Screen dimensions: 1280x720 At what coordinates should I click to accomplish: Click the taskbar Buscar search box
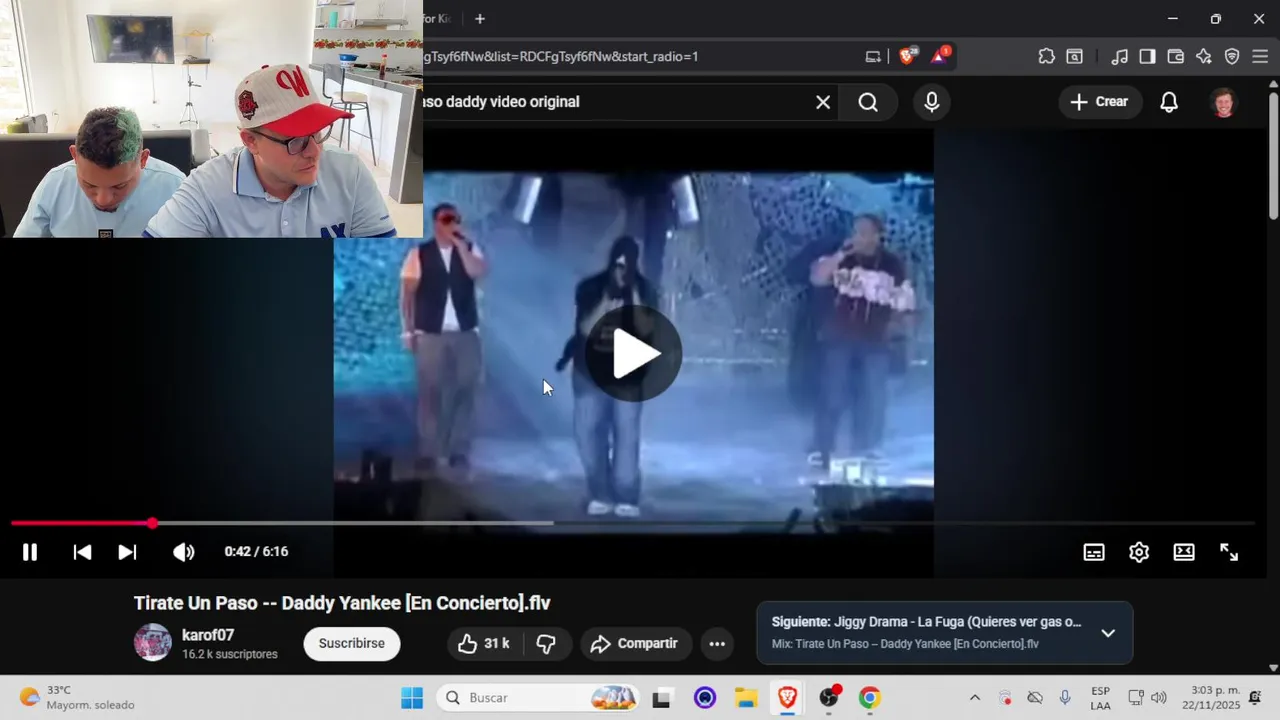(x=540, y=698)
